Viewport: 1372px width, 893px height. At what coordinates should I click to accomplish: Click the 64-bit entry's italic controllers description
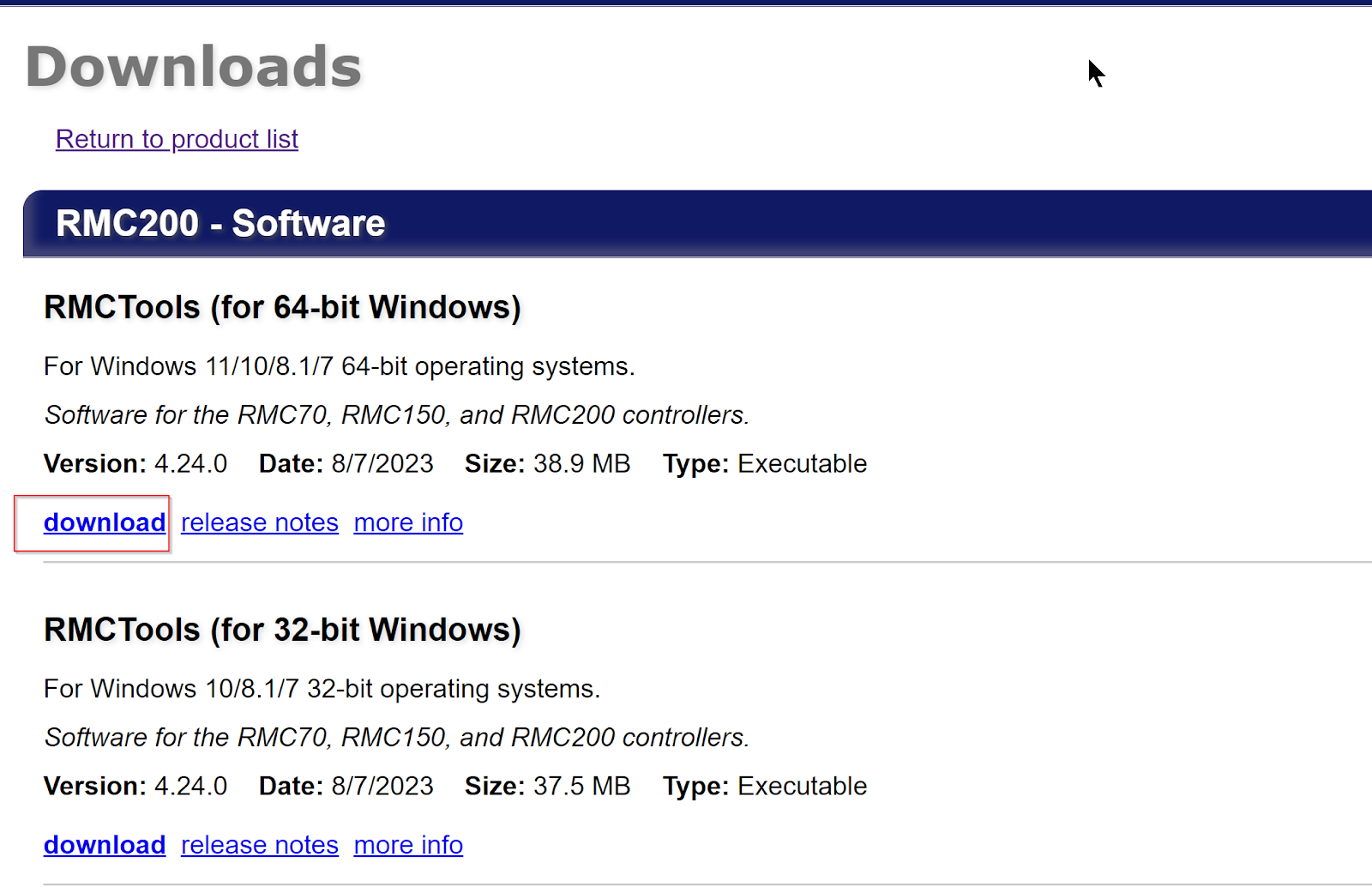coord(397,415)
